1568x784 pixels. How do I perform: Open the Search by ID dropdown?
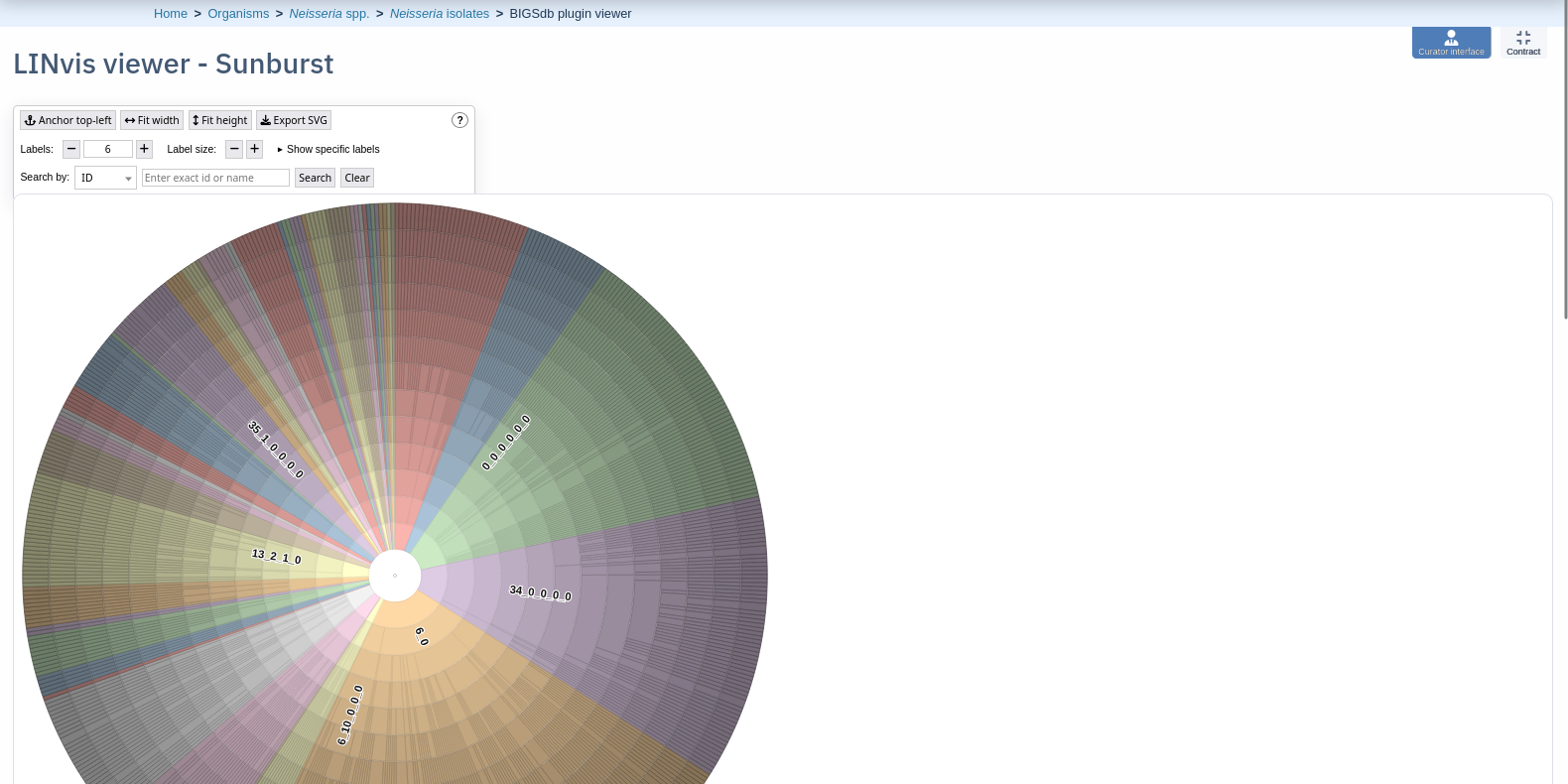click(105, 178)
